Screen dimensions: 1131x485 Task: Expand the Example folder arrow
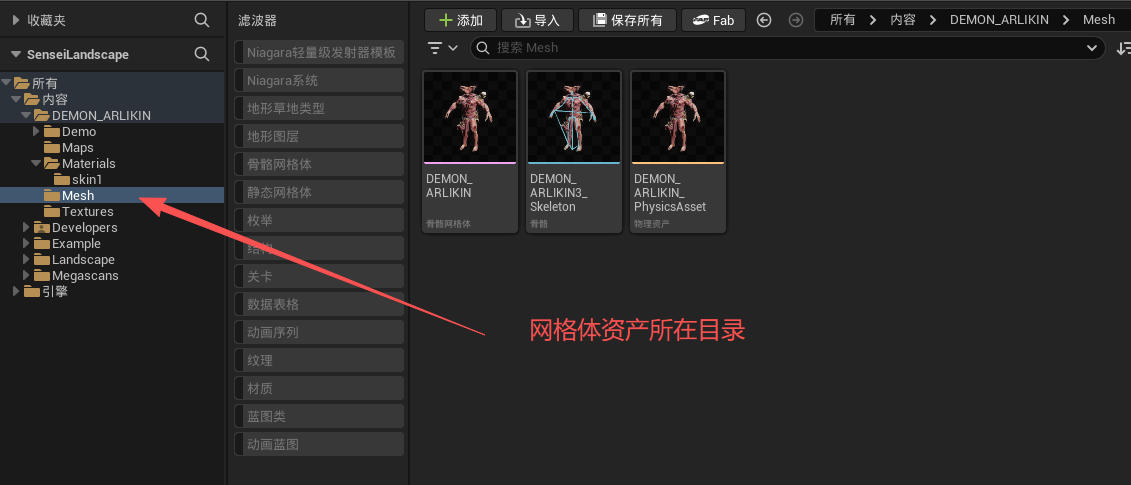pos(26,243)
